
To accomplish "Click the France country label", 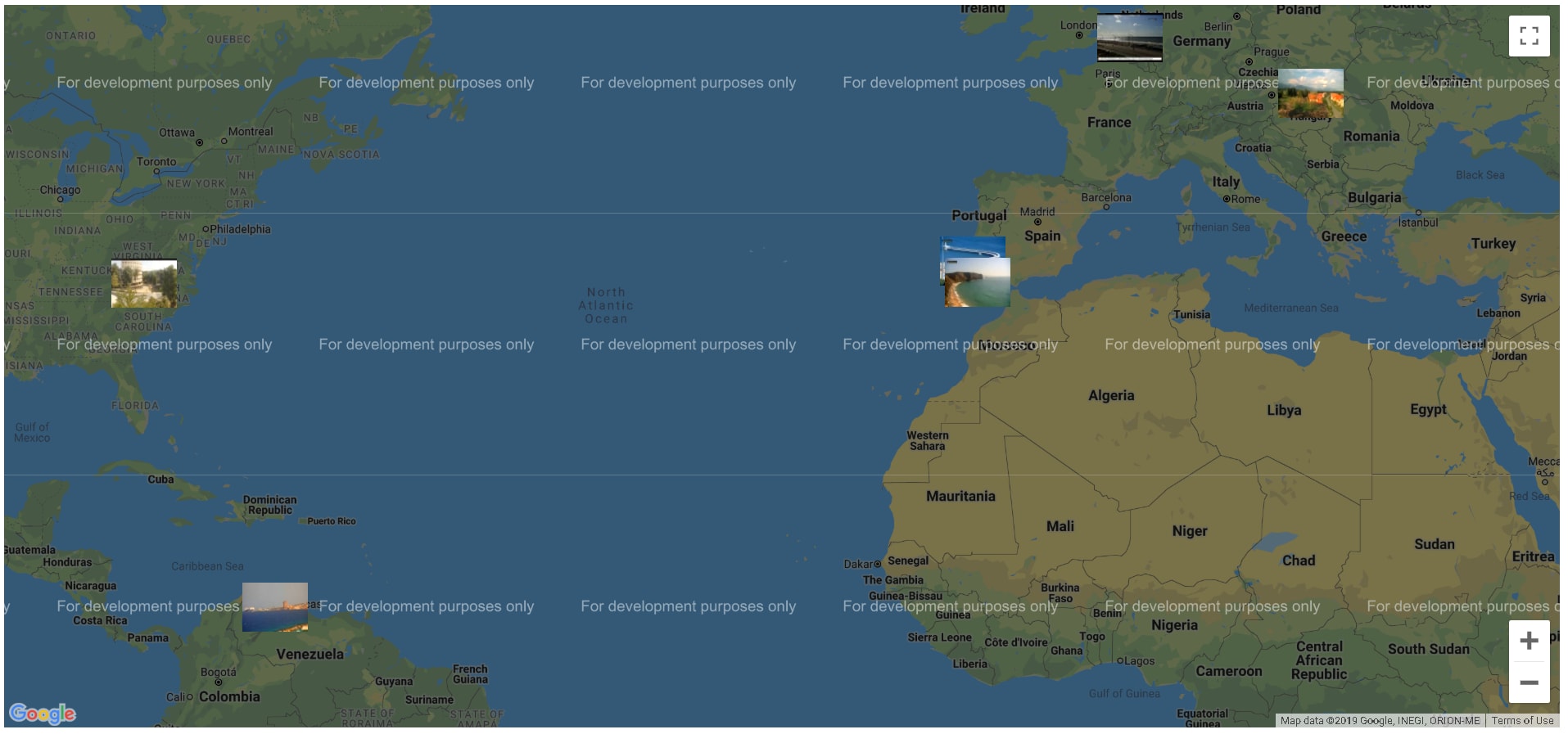I will point(1109,123).
